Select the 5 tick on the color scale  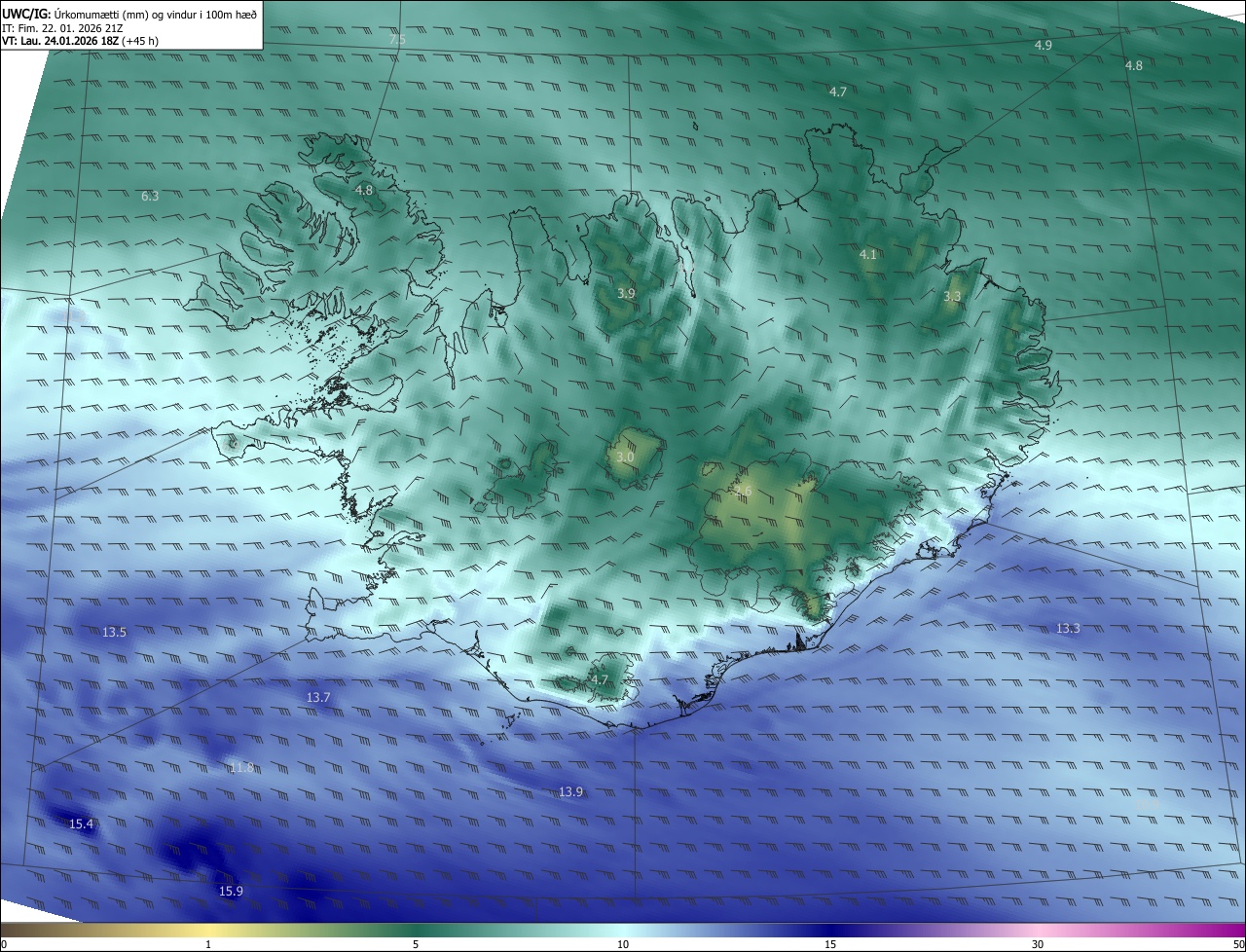[x=416, y=944]
